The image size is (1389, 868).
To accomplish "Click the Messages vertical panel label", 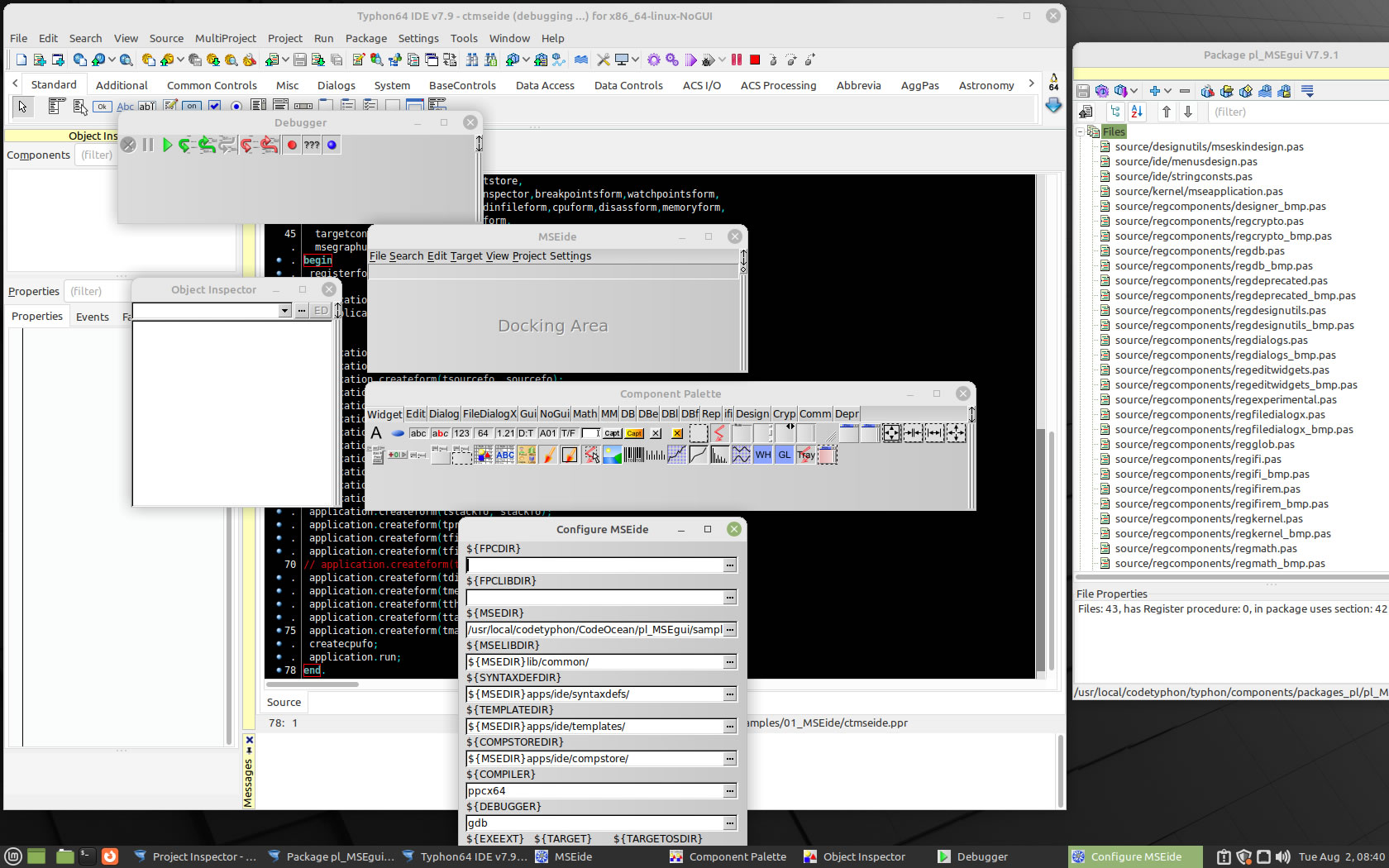I will (x=248, y=783).
